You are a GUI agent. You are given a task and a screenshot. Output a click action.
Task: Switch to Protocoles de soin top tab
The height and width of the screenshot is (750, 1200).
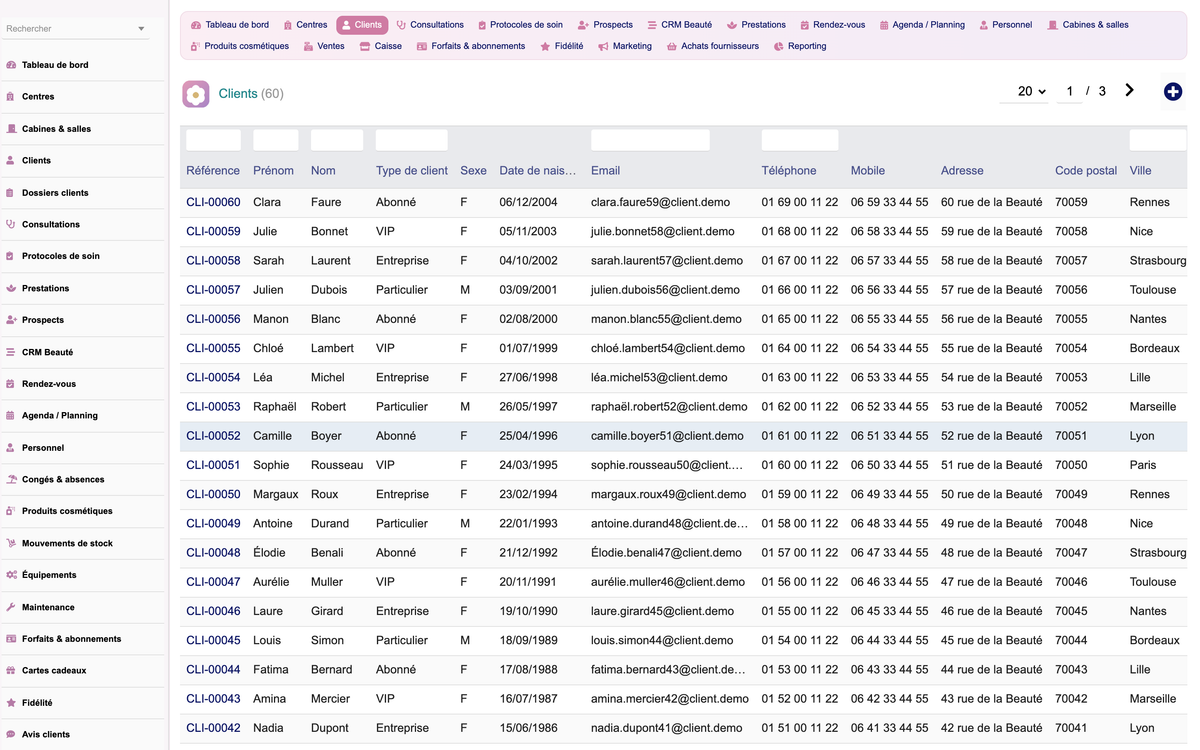[520, 25]
